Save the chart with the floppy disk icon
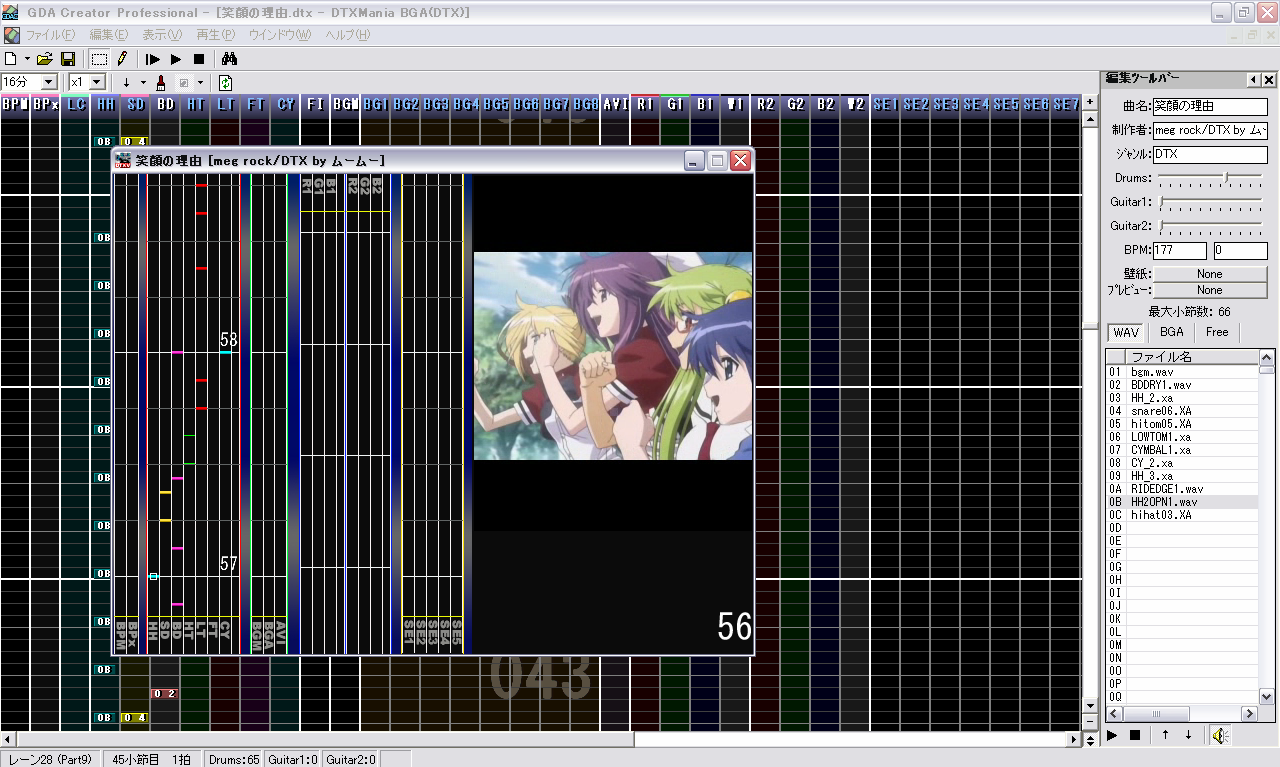 tap(68, 60)
